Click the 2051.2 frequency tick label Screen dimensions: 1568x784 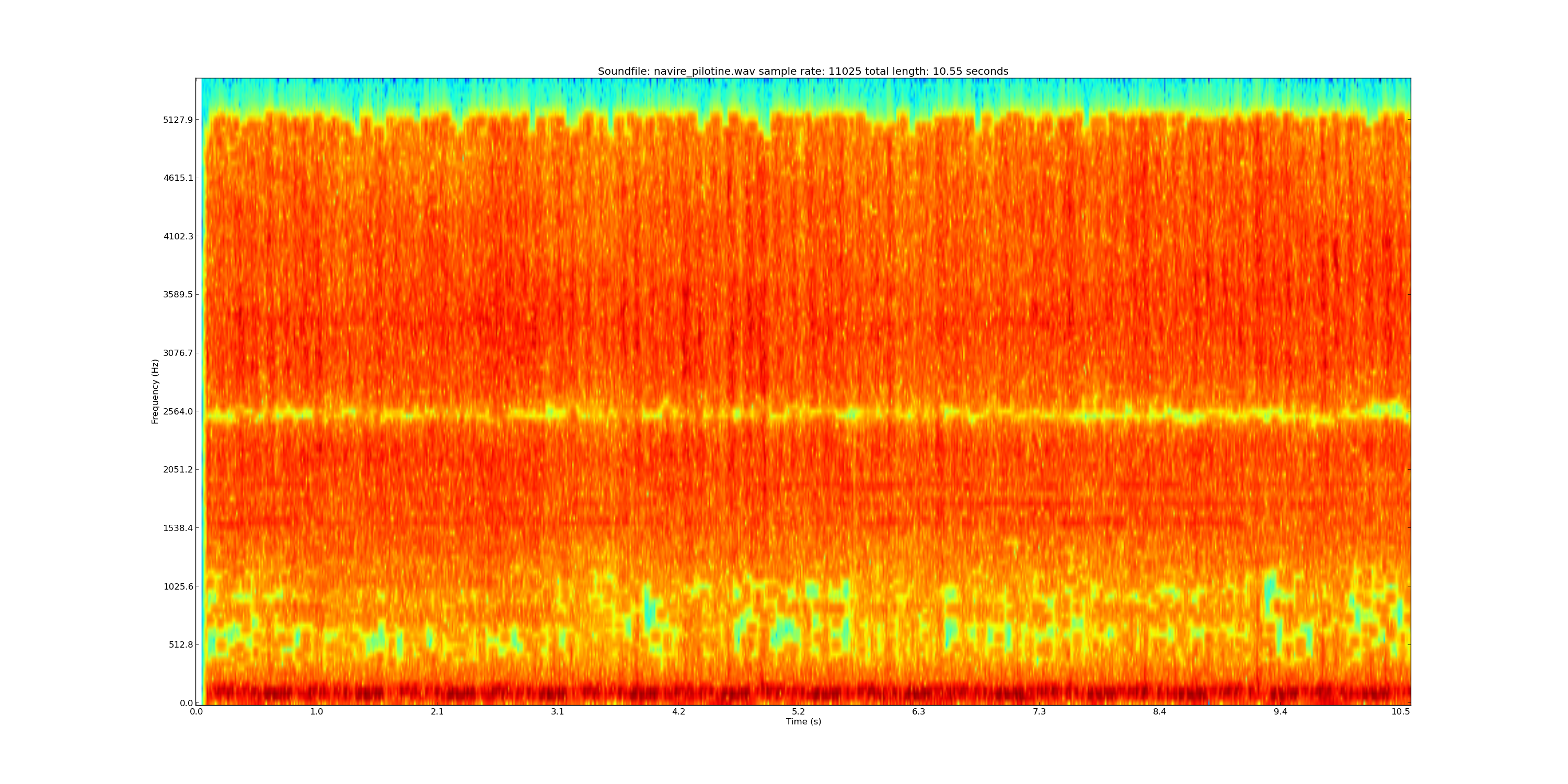[177, 470]
